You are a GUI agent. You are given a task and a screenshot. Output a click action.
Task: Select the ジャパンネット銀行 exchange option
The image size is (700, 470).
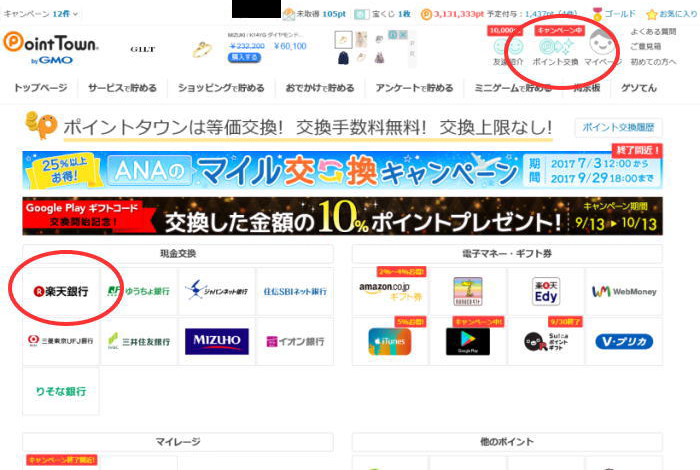tap(217, 291)
